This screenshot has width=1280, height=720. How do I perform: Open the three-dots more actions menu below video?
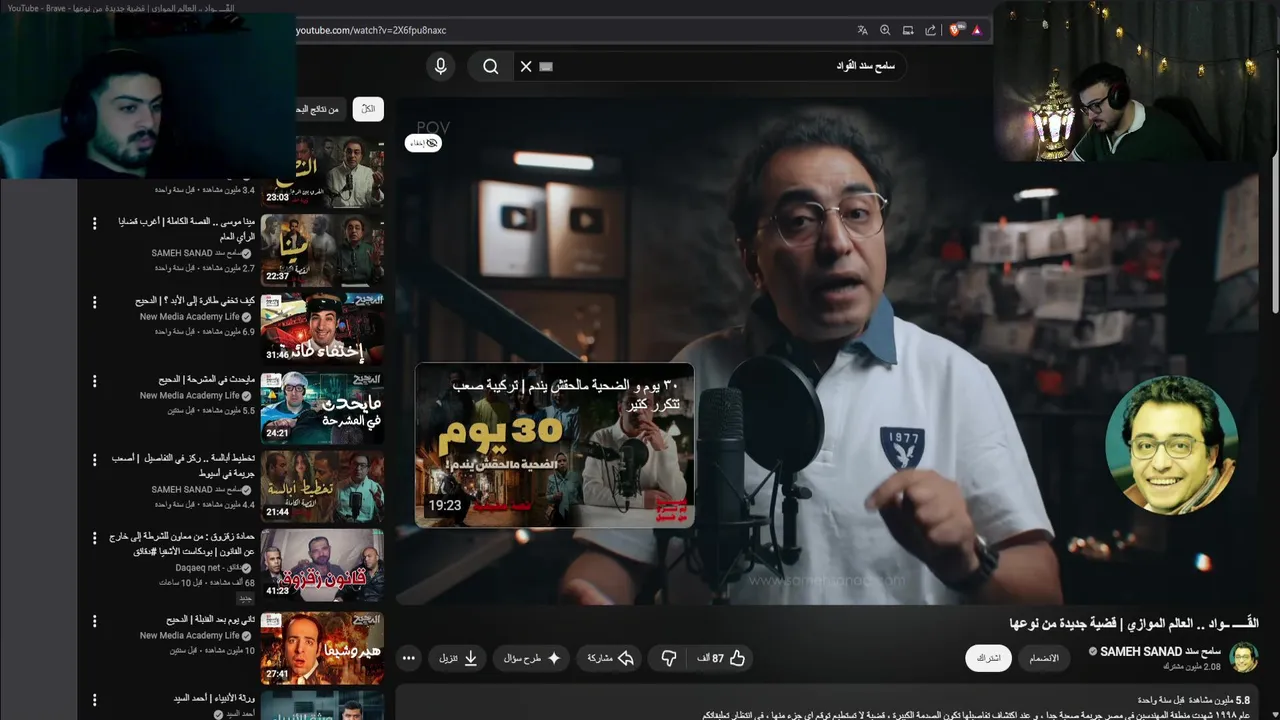click(x=408, y=658)
